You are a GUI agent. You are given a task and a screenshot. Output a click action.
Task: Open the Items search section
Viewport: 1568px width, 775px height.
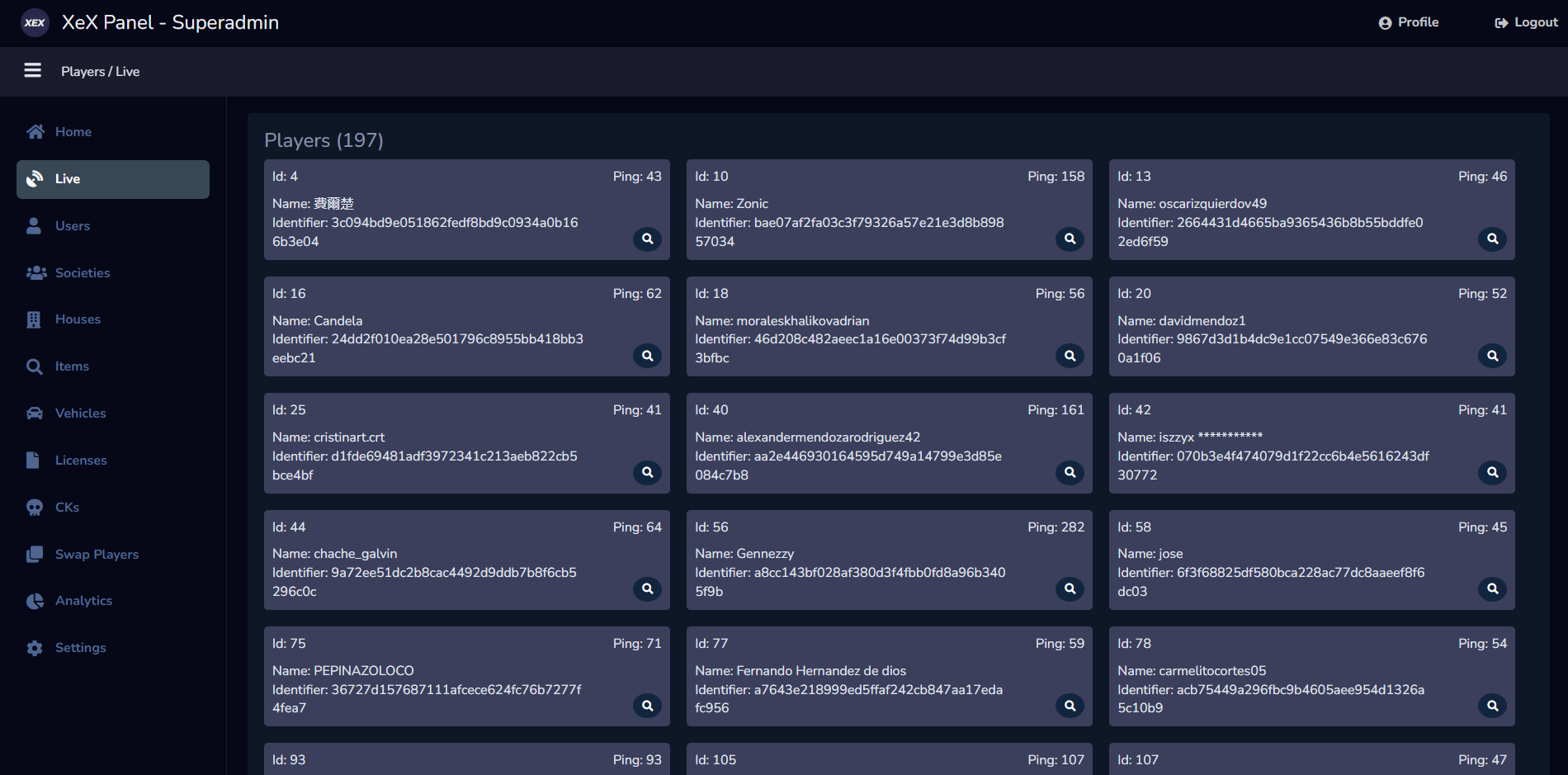[71, 366]
